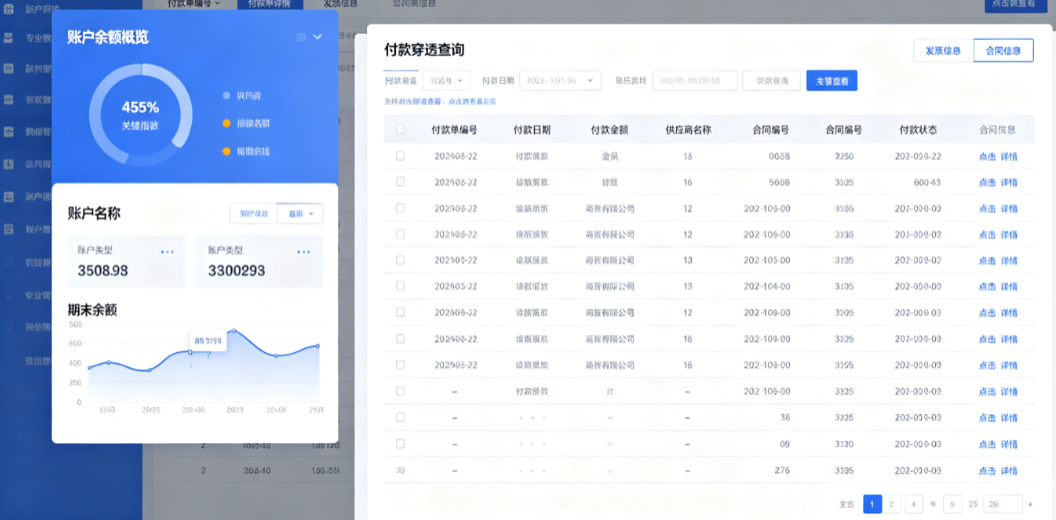Click the third icon in the left sidebar
1056x520 pixels.
click(9, 68)
